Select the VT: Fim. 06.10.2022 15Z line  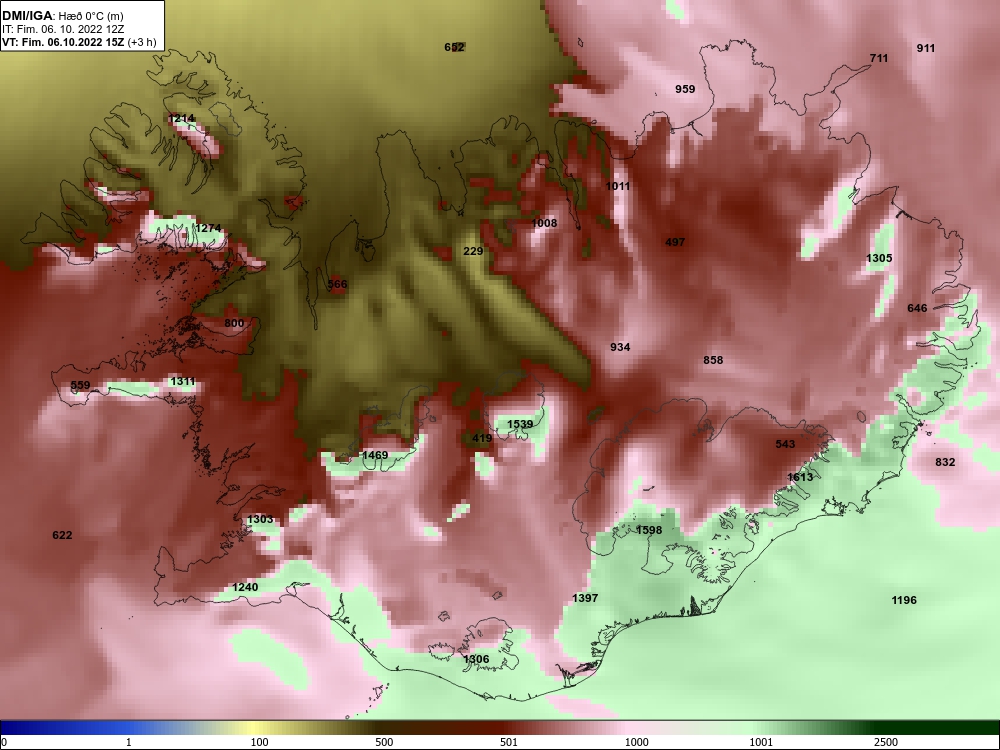tap(79, 42)
